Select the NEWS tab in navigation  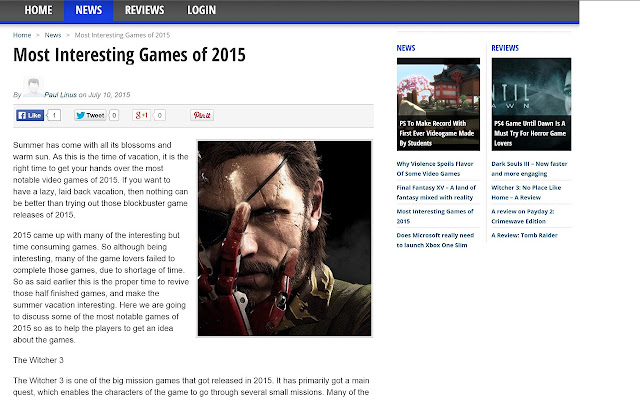[x=89, y=10]
